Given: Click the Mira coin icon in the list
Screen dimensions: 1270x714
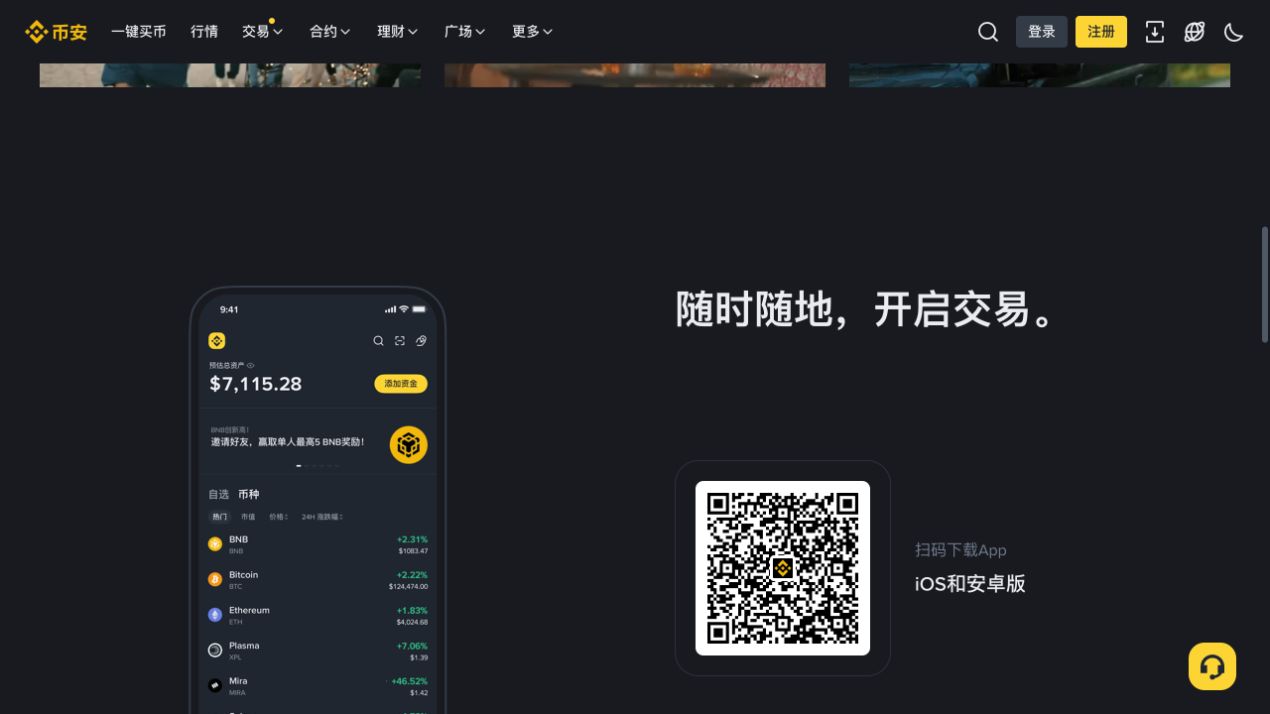Looking at the screenshot, I should pyautogui.click(x=215, y=686).
